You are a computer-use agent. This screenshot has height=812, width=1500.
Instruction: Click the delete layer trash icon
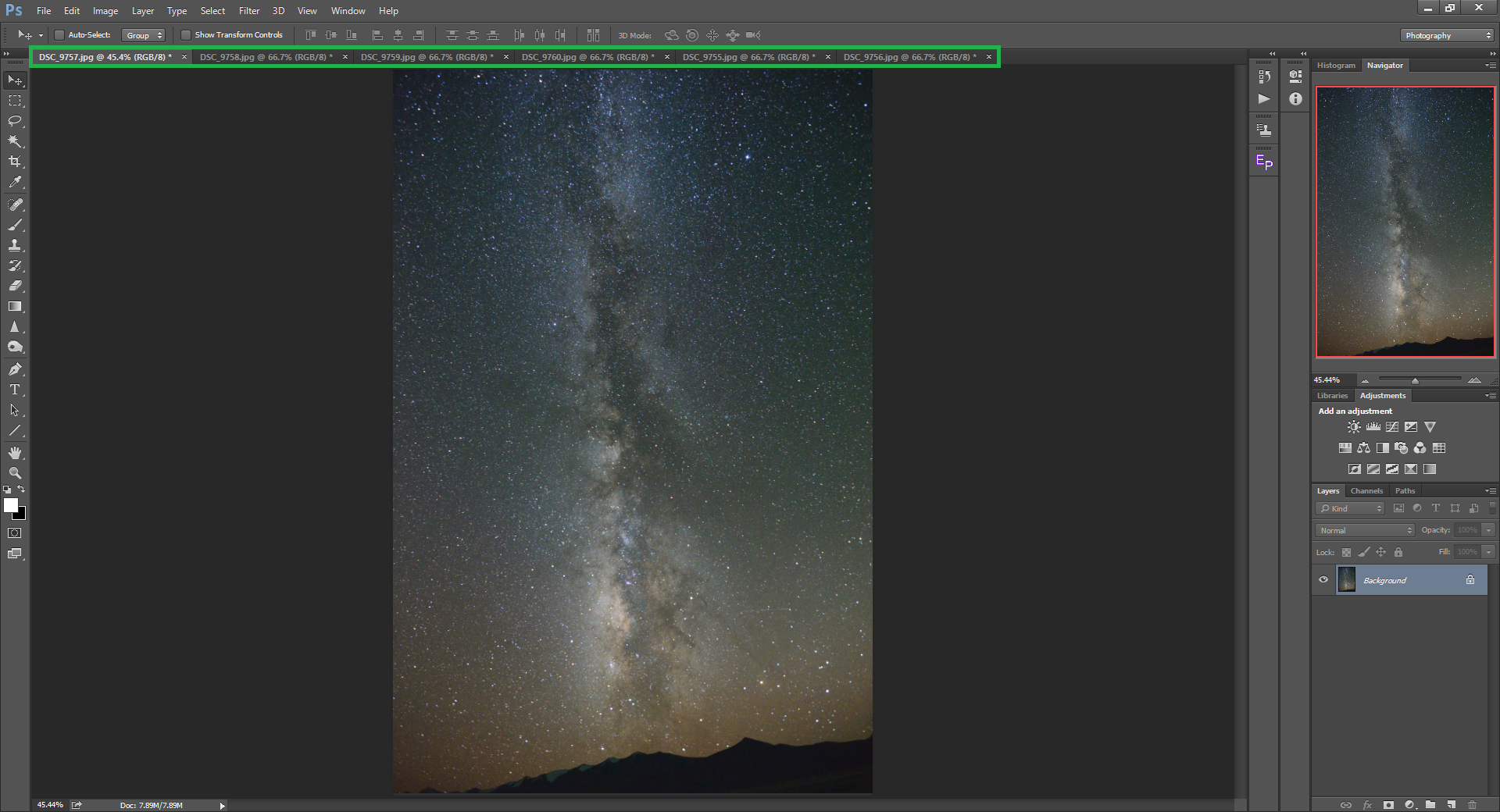click(1472, 804)
